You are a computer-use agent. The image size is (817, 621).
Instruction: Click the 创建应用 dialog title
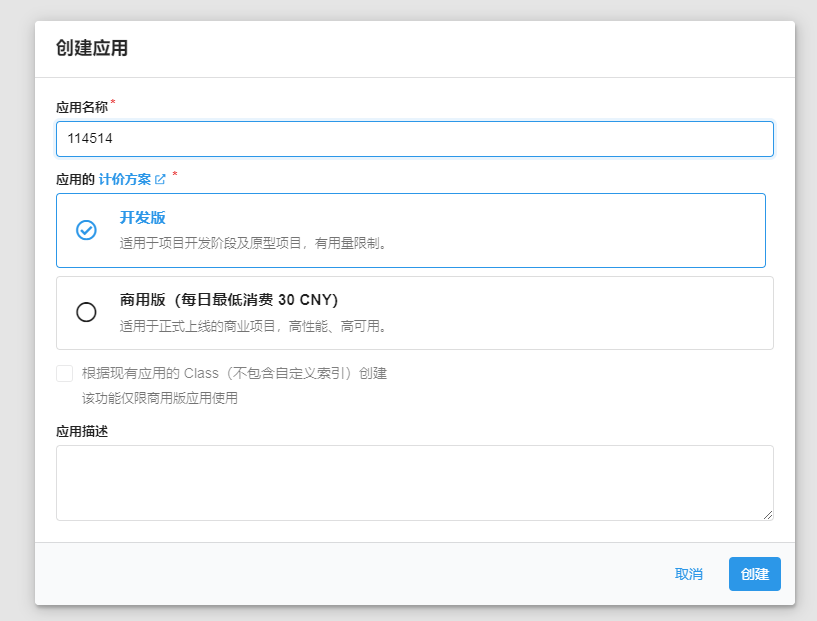pyautogui.click(x=92, y=48)
